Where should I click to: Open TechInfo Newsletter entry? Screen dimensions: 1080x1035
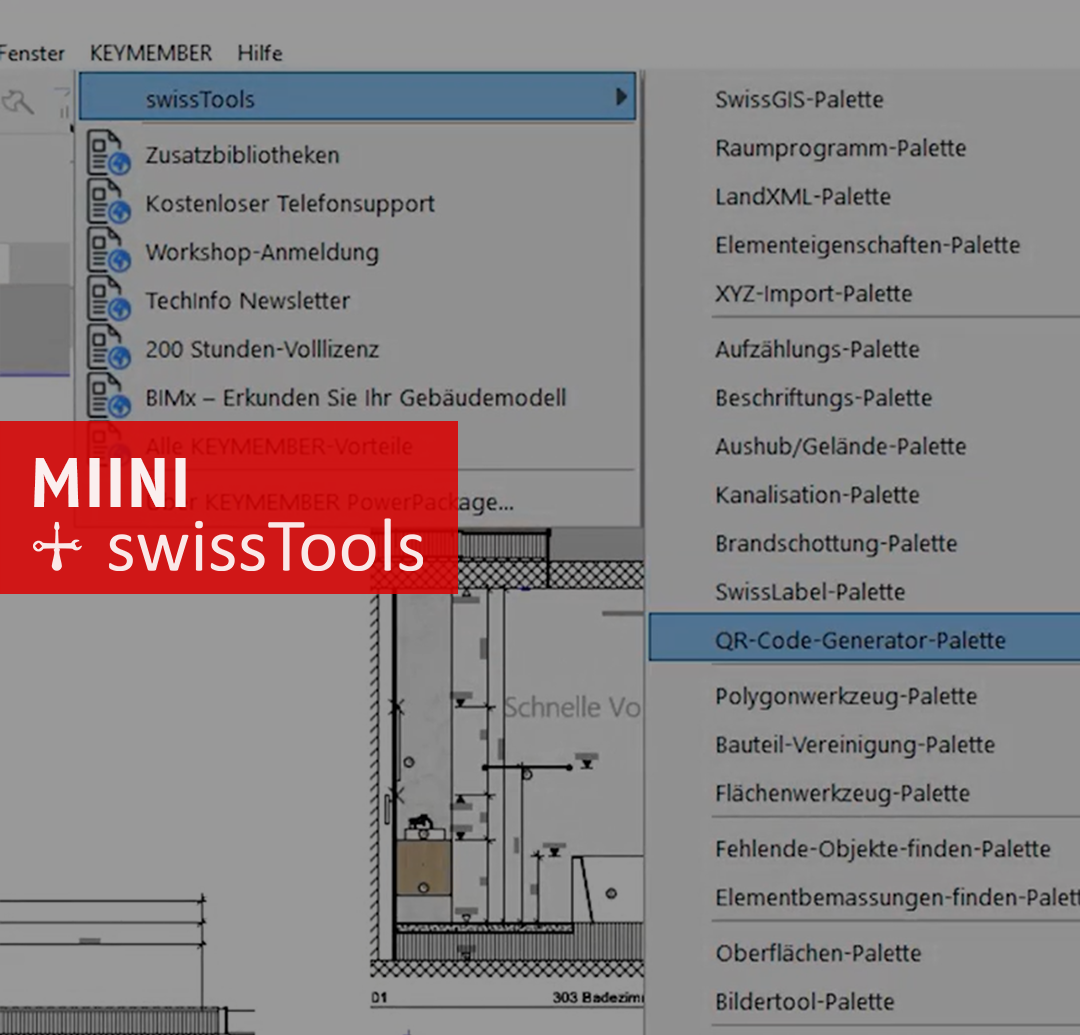tap(247, 301)
